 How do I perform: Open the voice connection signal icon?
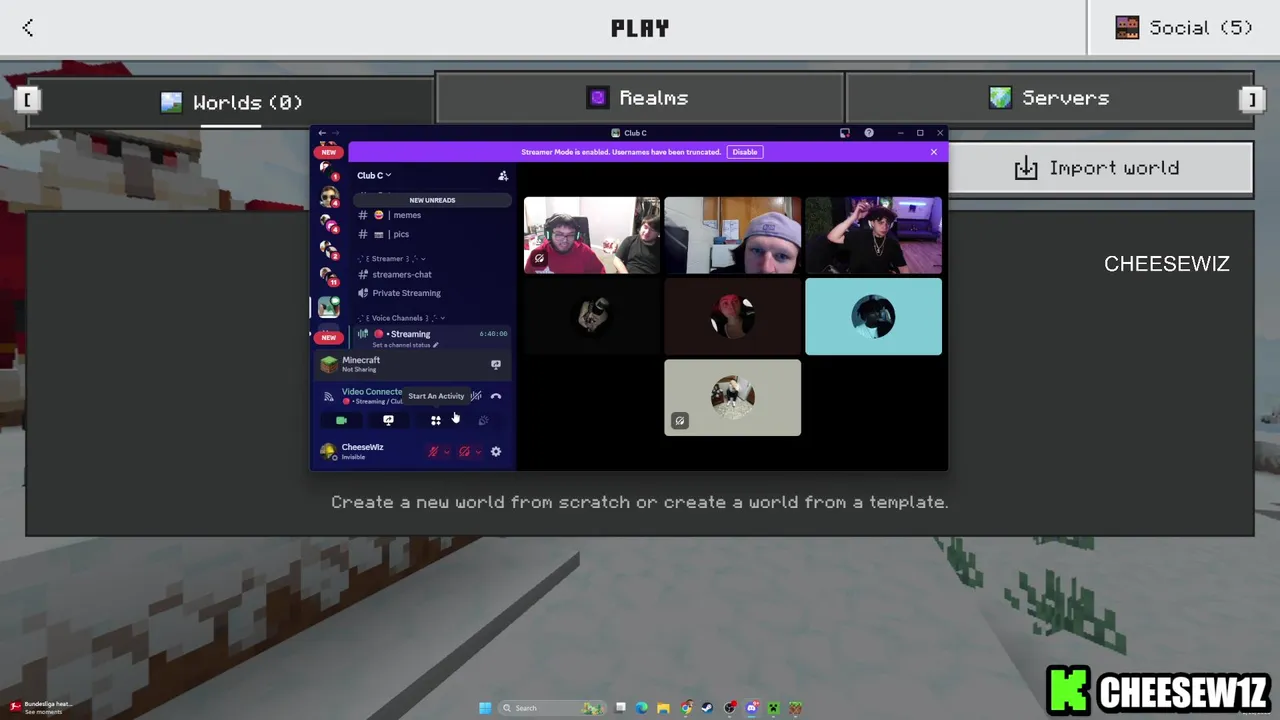click(x=329, y=396)
